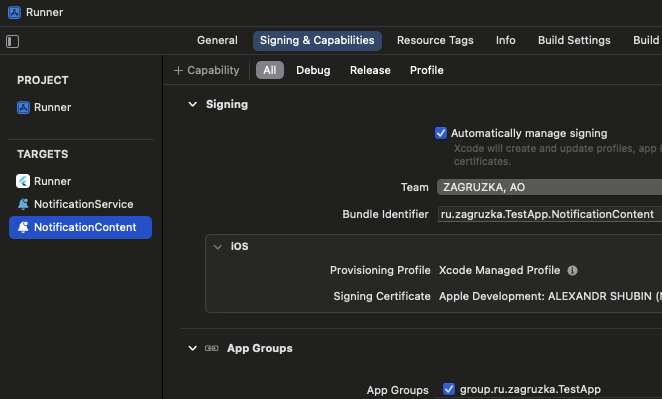
Task: Click the Bundle Identifier text field
Action: coord(550,214)
